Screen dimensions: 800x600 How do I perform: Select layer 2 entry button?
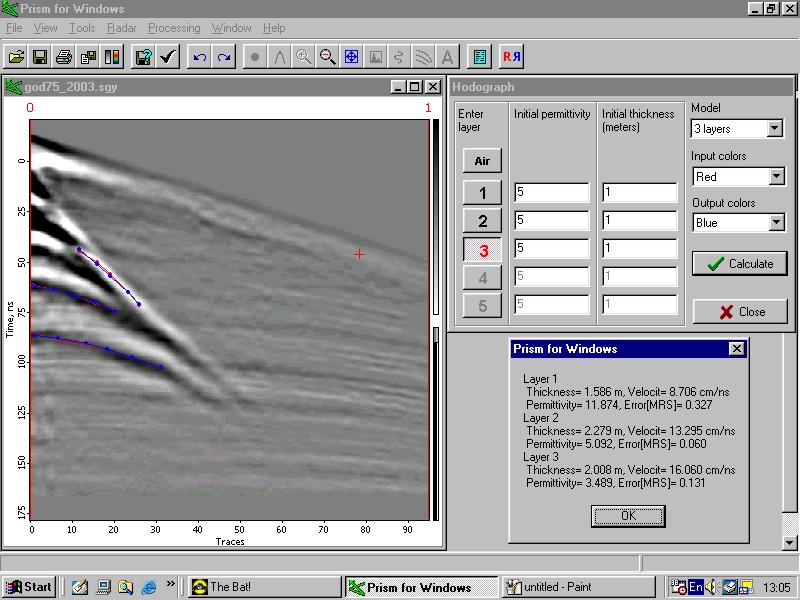point(482,221)
